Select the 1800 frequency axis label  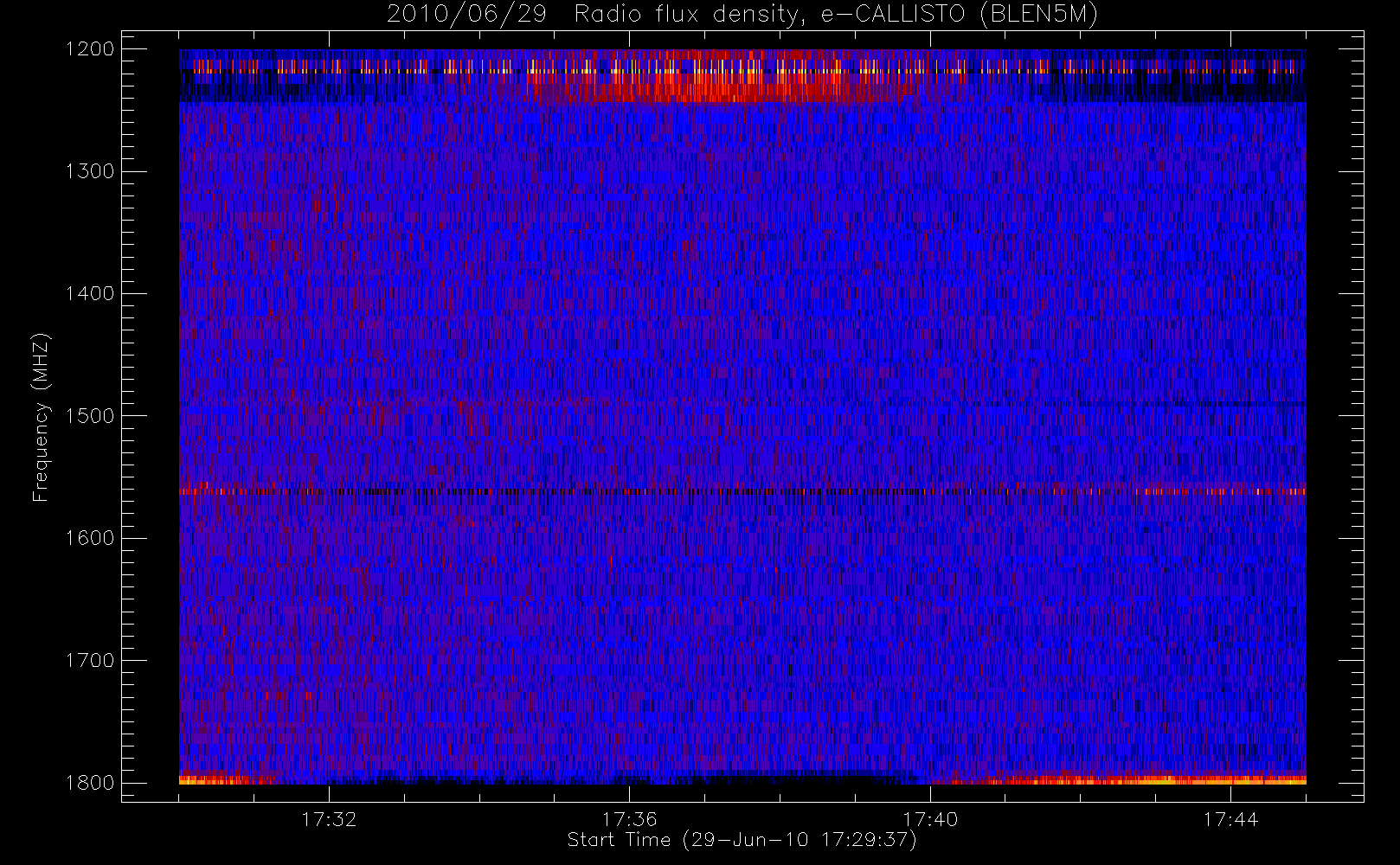90,783
